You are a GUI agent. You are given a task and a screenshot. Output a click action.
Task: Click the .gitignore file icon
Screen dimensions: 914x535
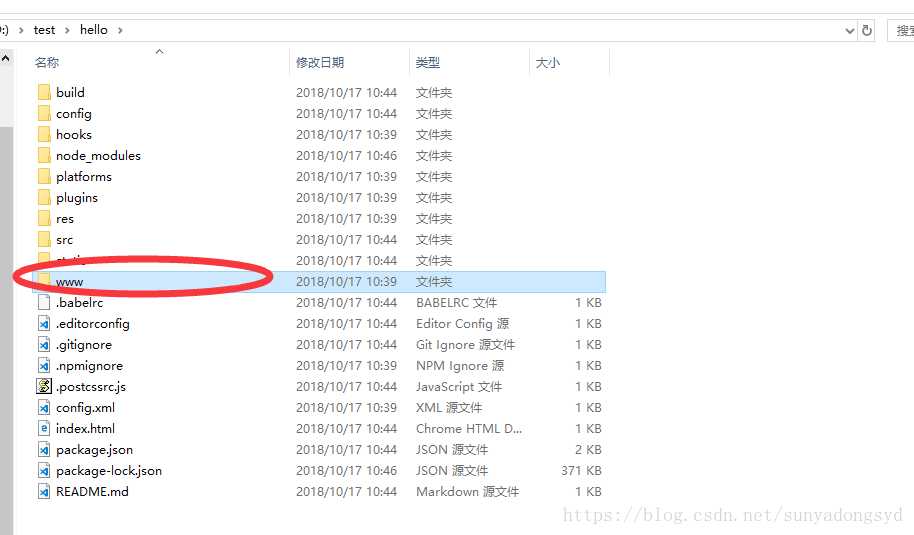44,344
